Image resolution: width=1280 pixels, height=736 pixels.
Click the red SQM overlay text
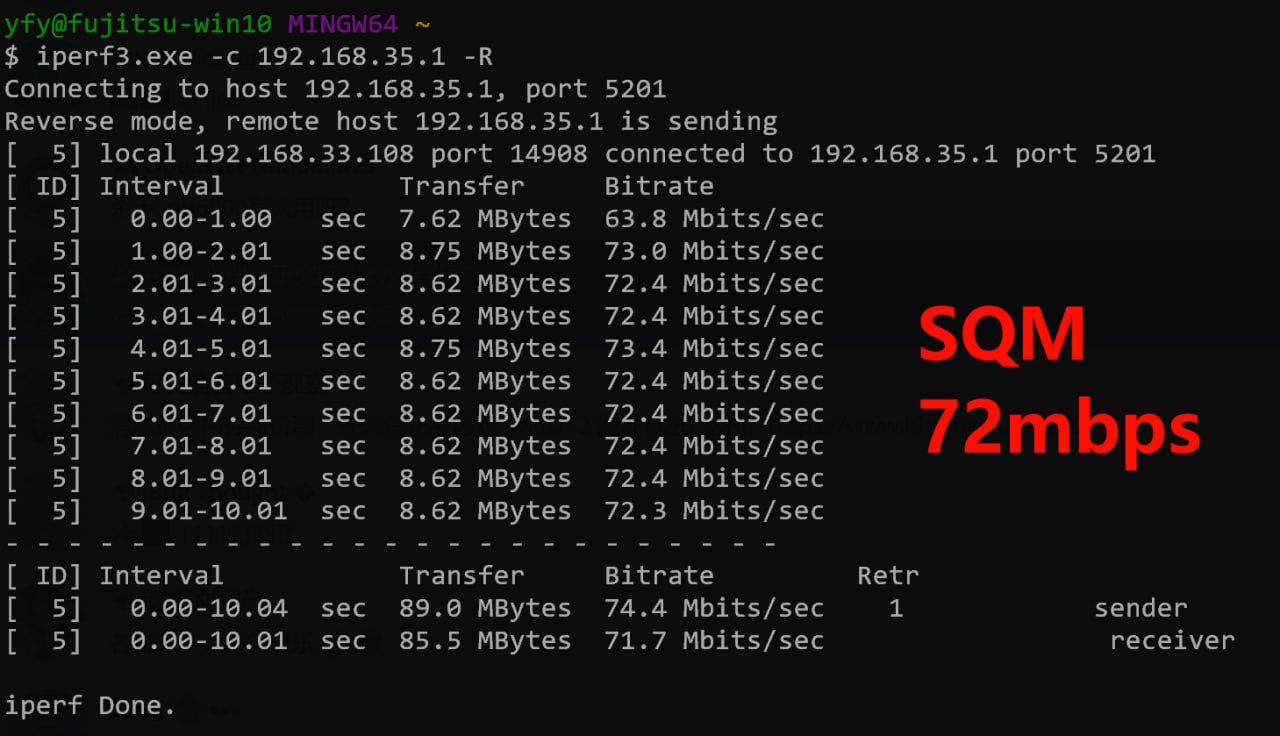pyautogui.click(x=1002, y=335)
